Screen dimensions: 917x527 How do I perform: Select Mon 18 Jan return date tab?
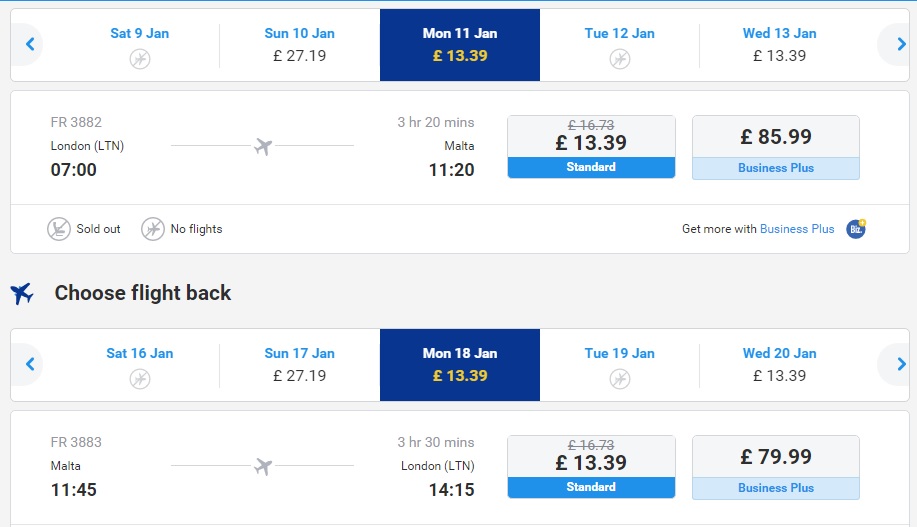[460, 365]
